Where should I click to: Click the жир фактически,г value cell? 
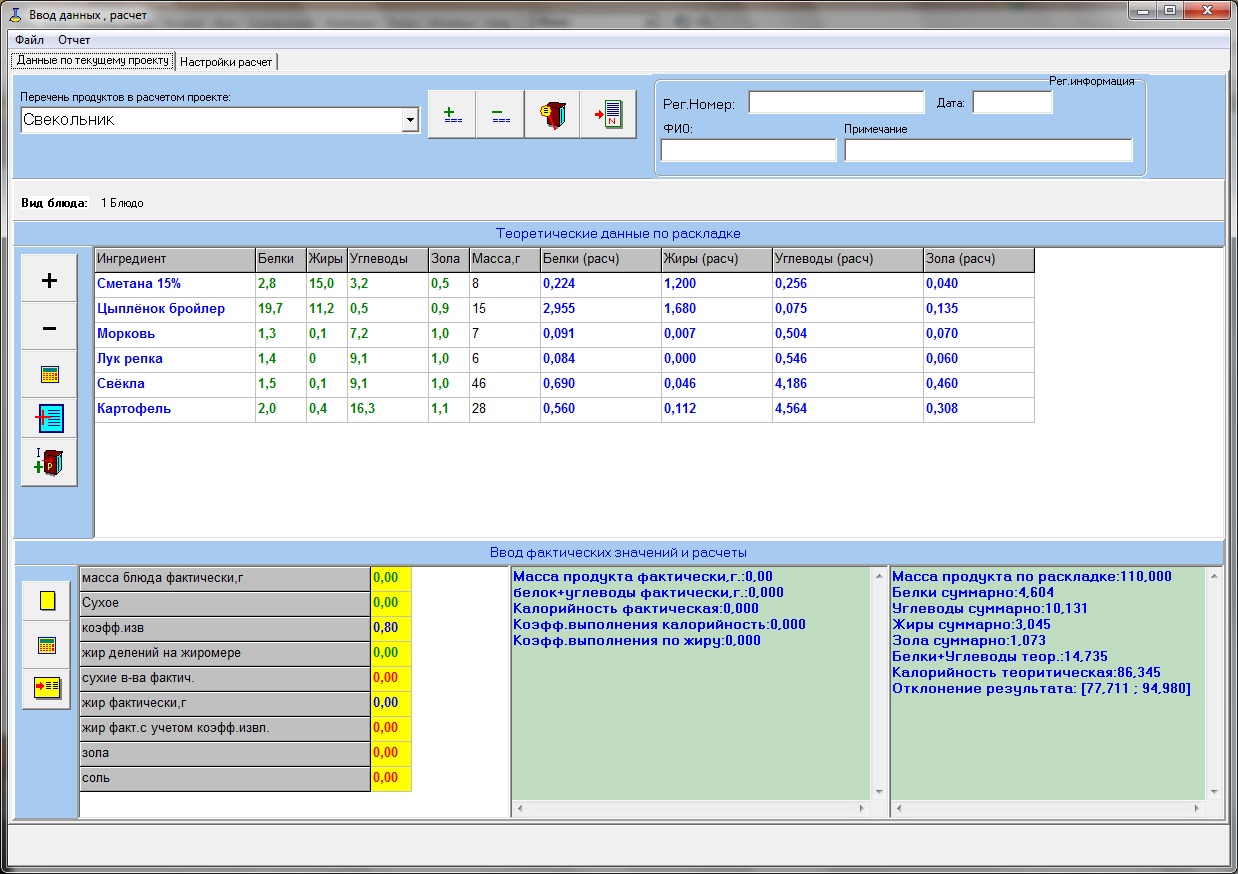(391, 703)
